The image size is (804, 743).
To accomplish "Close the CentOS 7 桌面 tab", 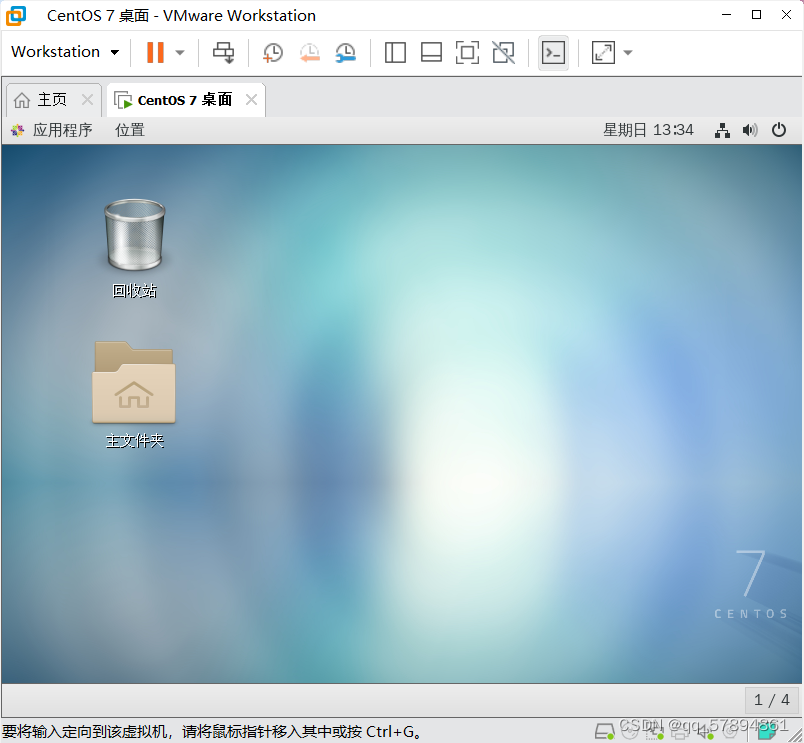I will 251,99.
